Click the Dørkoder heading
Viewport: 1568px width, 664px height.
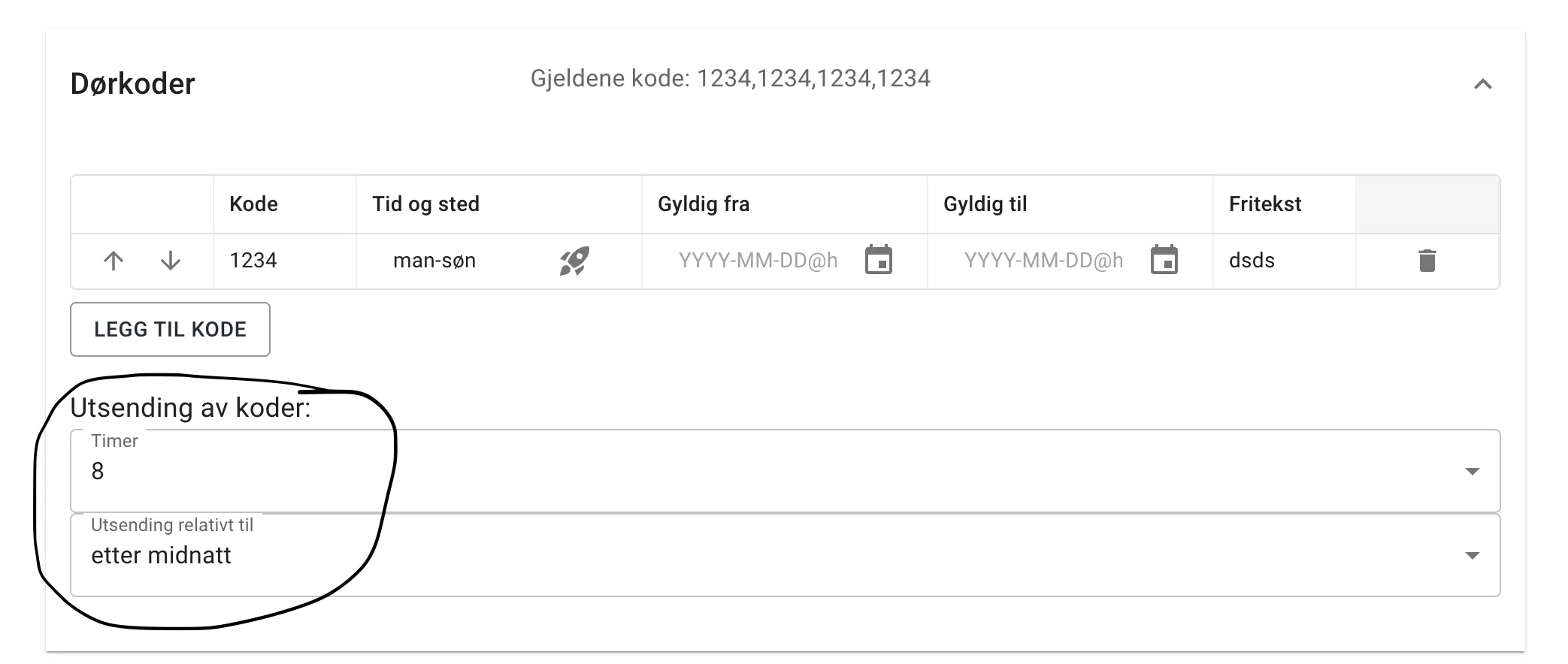point(133,83)
